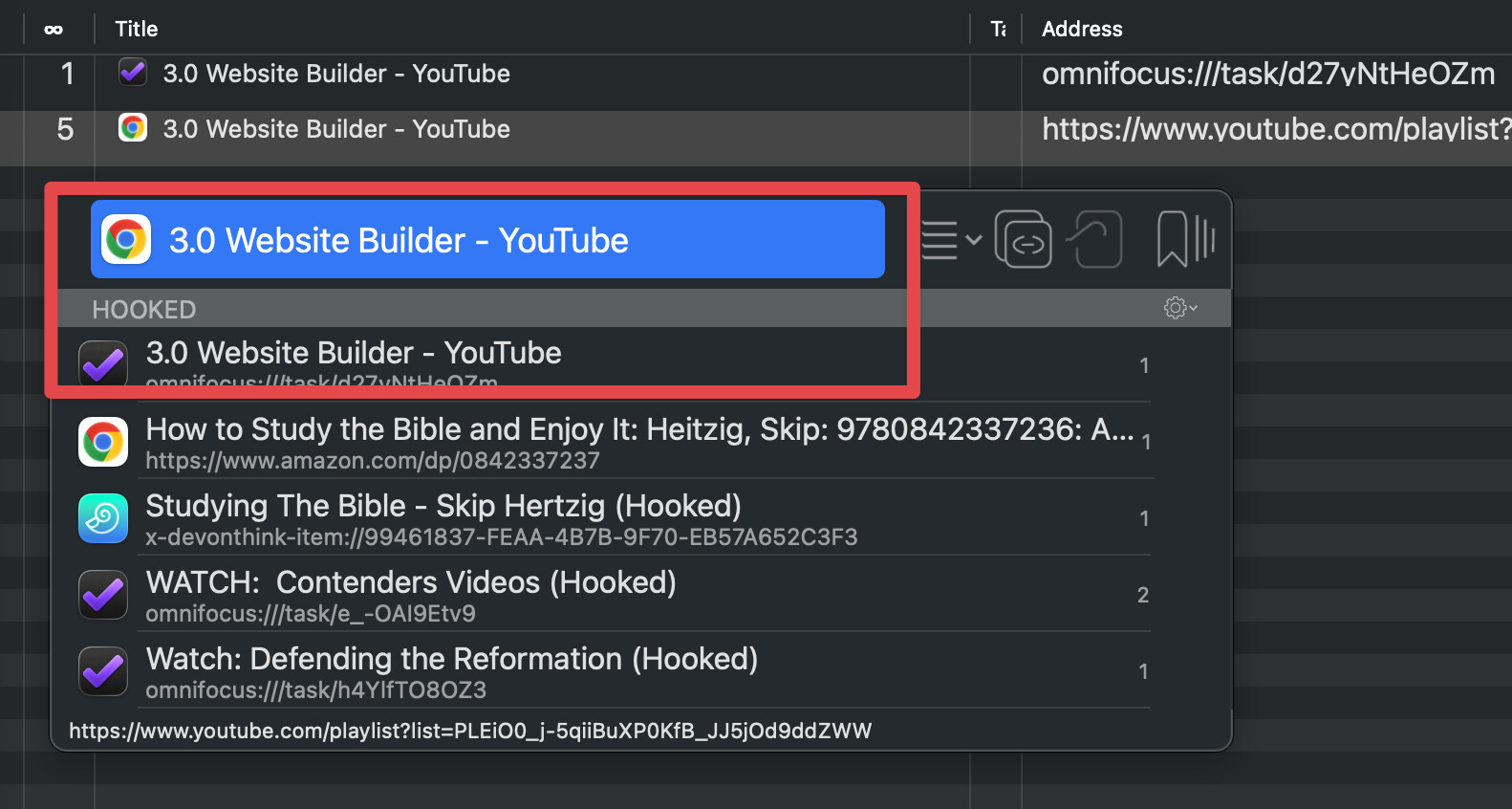1512x809 pixels.
Task: Select the WATCH: Contenders Videos (Hooked) item
Action: coord(411,583)
